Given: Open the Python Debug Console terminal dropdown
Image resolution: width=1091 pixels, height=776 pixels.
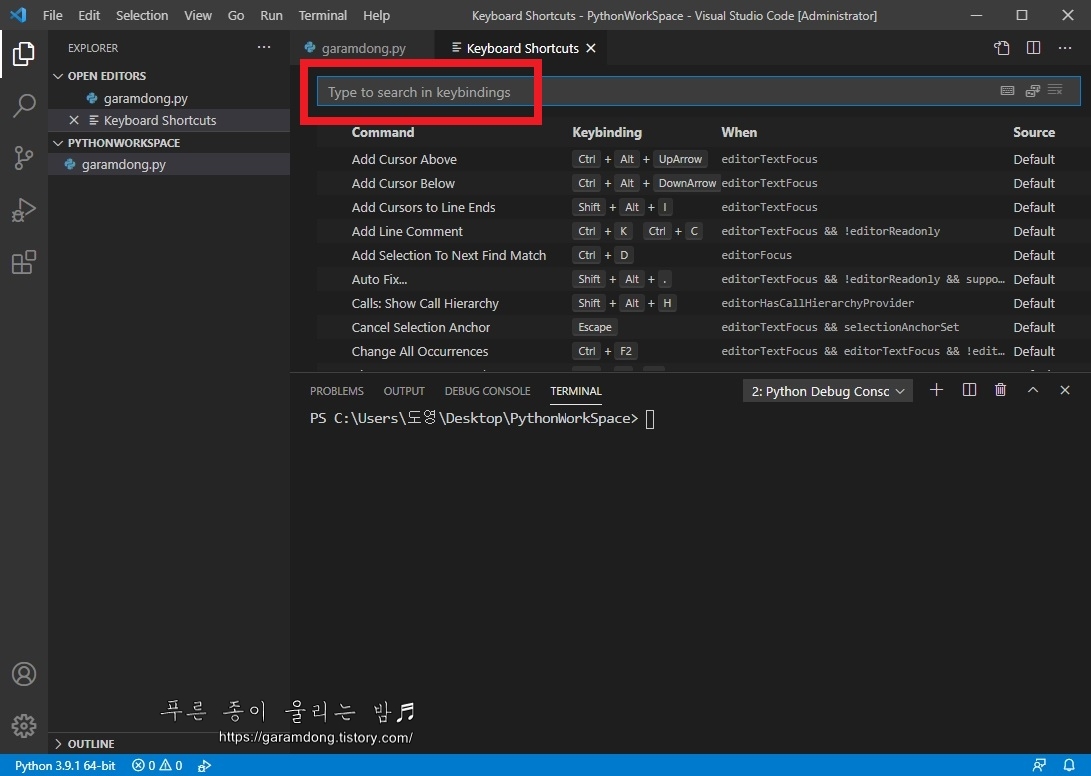Looking at the screenshot, I should tap(827, 391).
